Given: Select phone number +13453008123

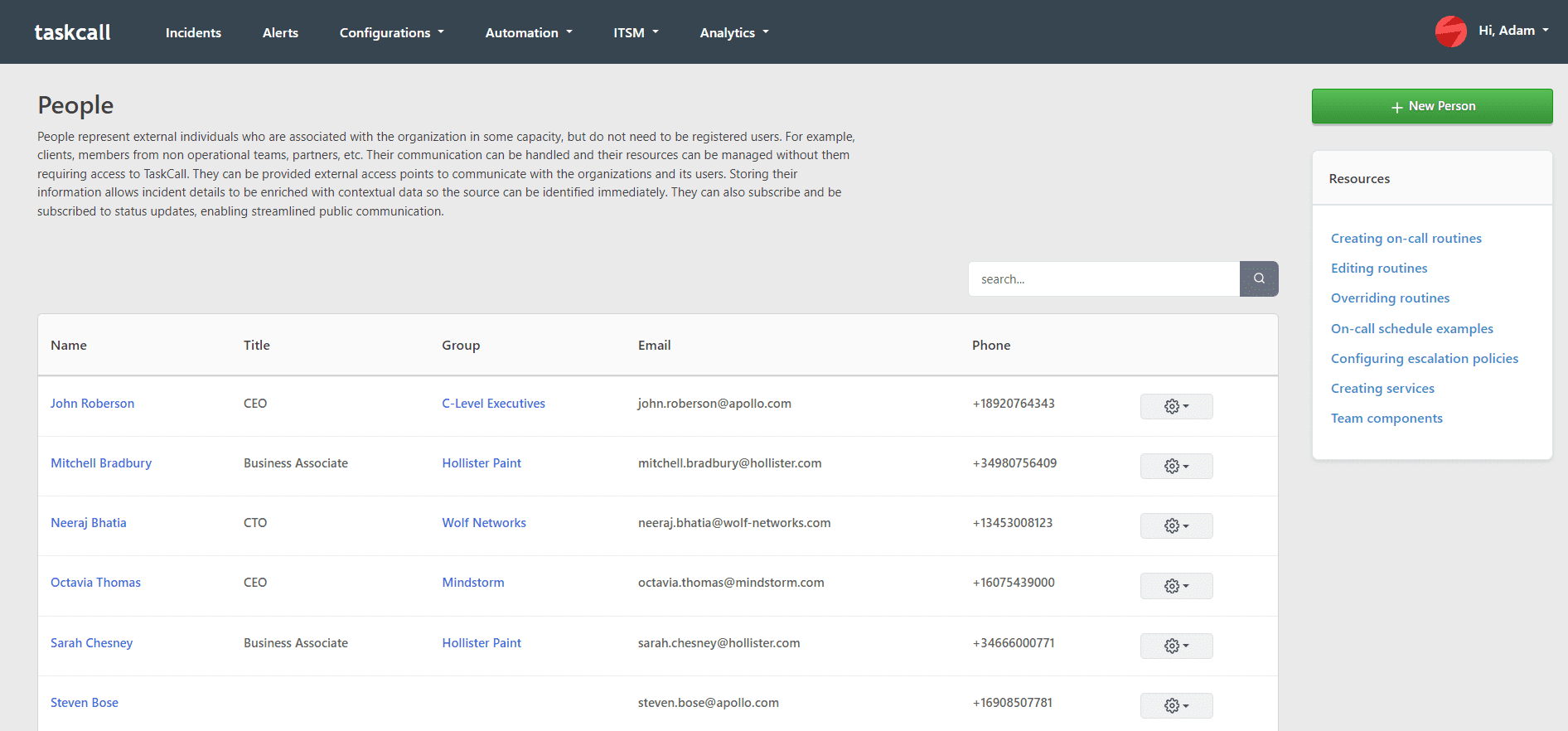Looking at the screenshot, I should click(x=1013, y=523).
